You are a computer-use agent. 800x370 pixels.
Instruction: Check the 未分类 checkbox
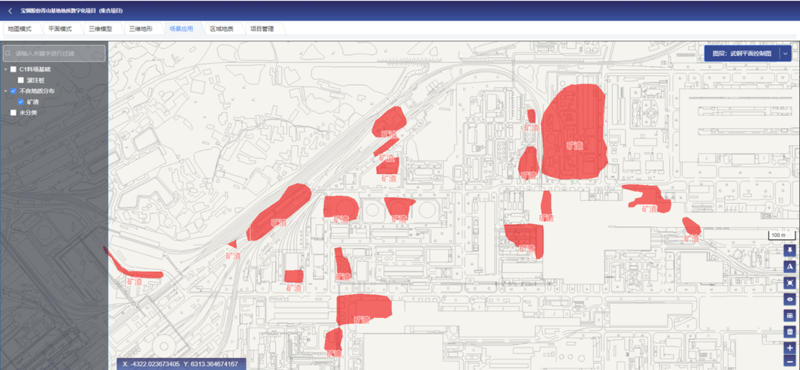point(13,113)
